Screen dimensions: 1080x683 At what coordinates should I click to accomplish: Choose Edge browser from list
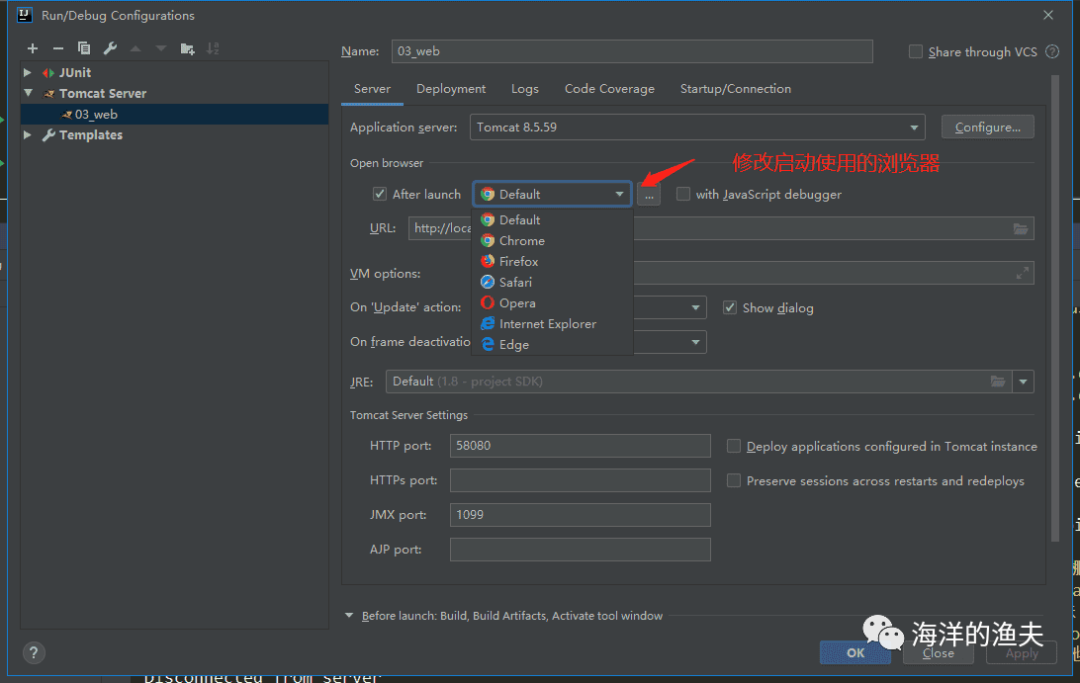point(552,344)
